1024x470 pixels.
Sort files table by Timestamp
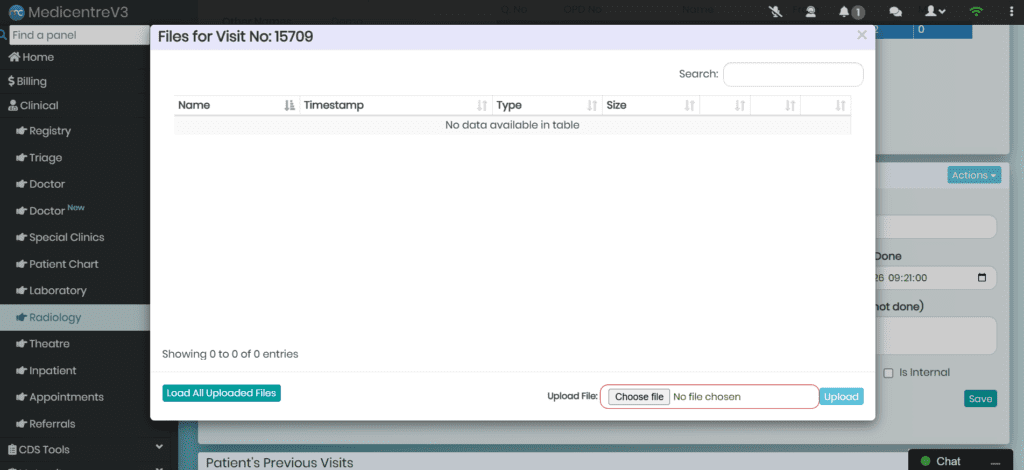click(396, 106)
